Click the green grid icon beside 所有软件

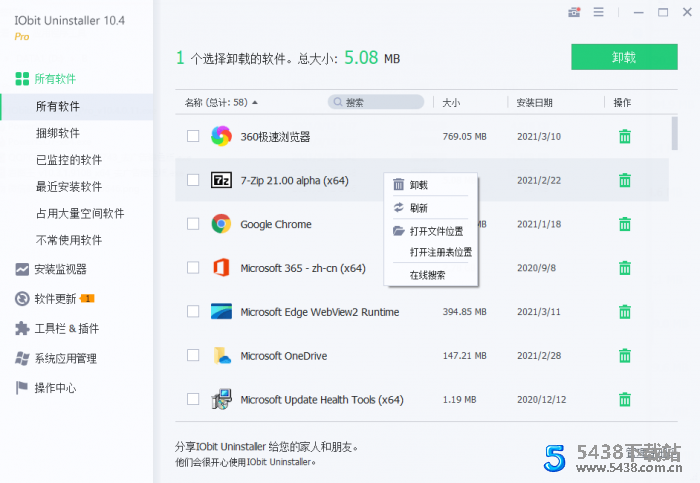point(22,79)
